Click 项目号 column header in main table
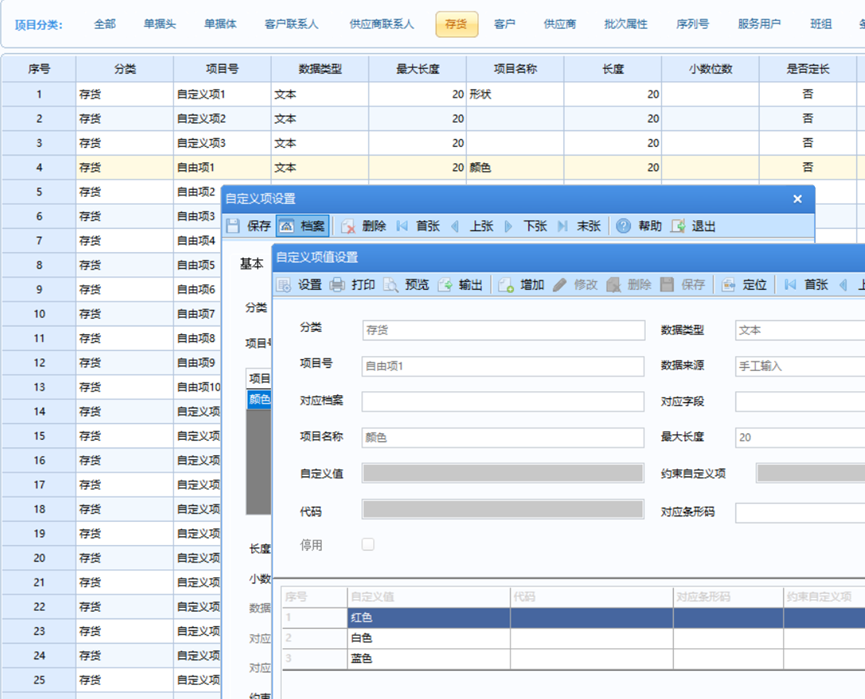The height and width of the screenshot is (699, 865). pyautogui.click(x=222, y=69)
